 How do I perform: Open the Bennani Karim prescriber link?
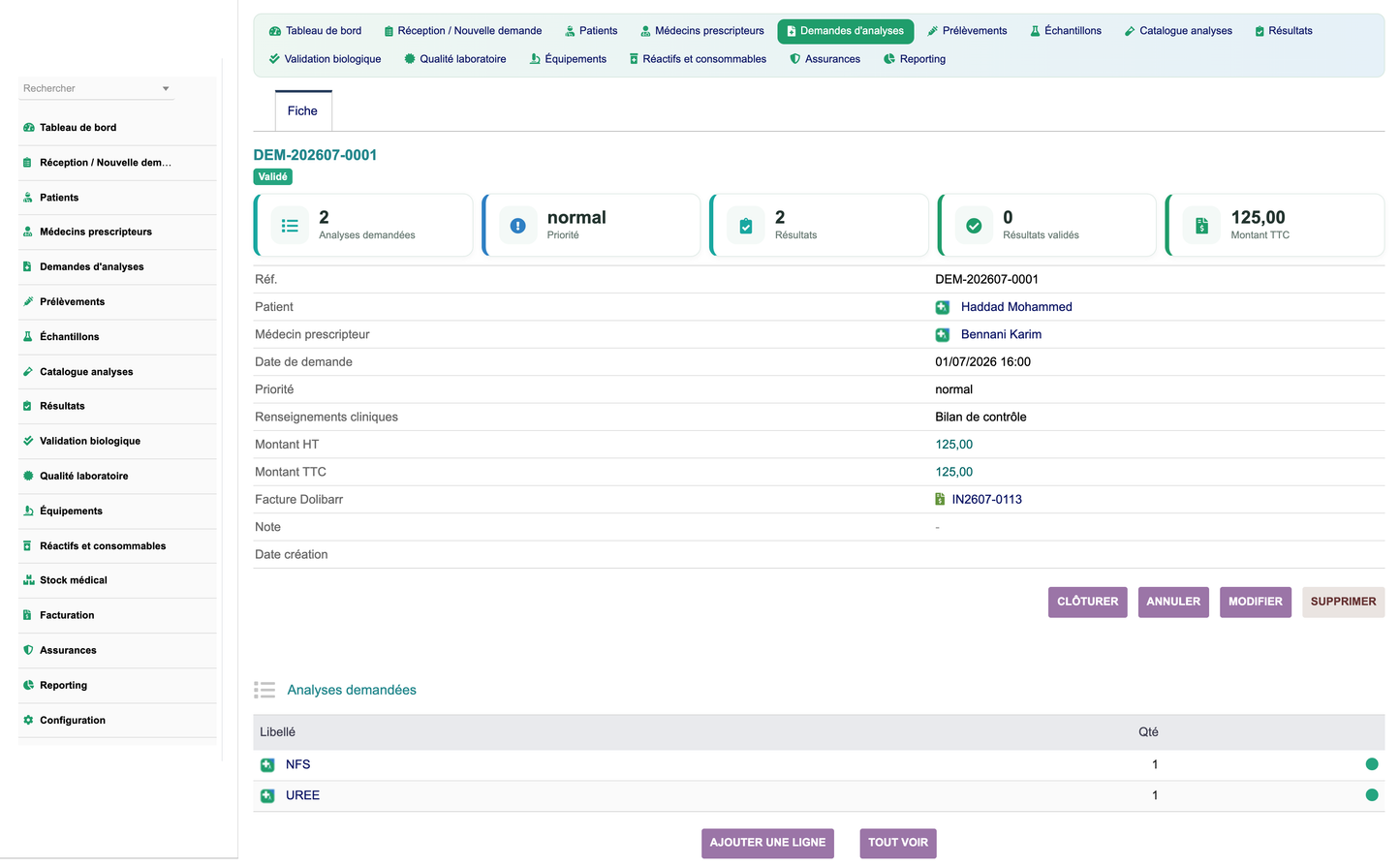[1001, 334]
